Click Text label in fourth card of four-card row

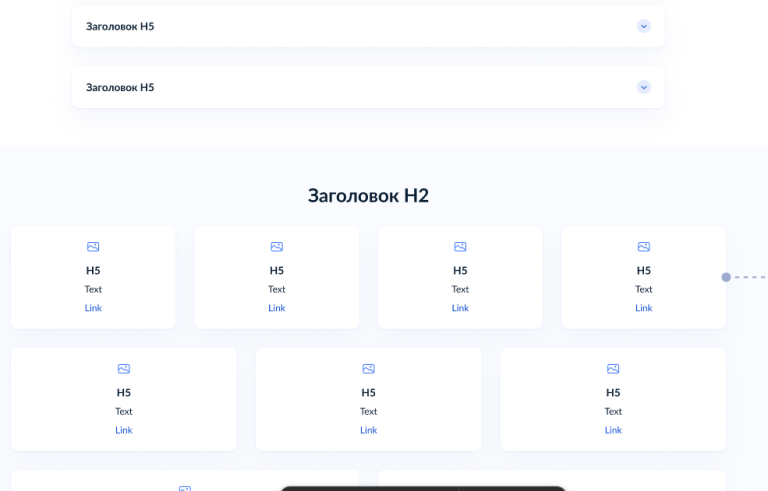click(644, 289)
